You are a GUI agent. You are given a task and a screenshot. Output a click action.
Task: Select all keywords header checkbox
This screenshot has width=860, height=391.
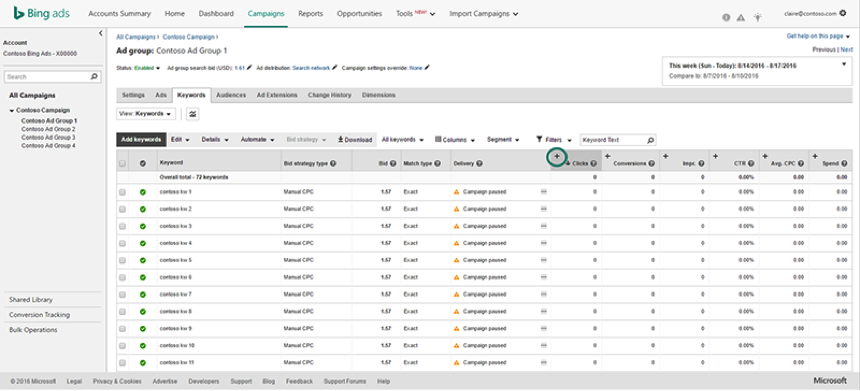[x=122, y=163]
